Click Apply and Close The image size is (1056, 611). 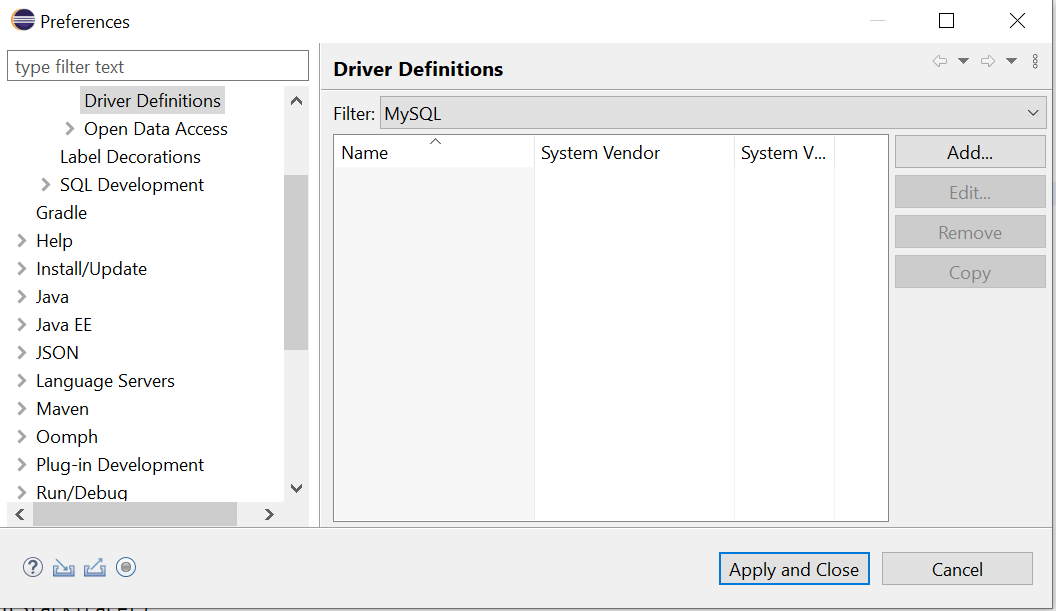(794, 568)
